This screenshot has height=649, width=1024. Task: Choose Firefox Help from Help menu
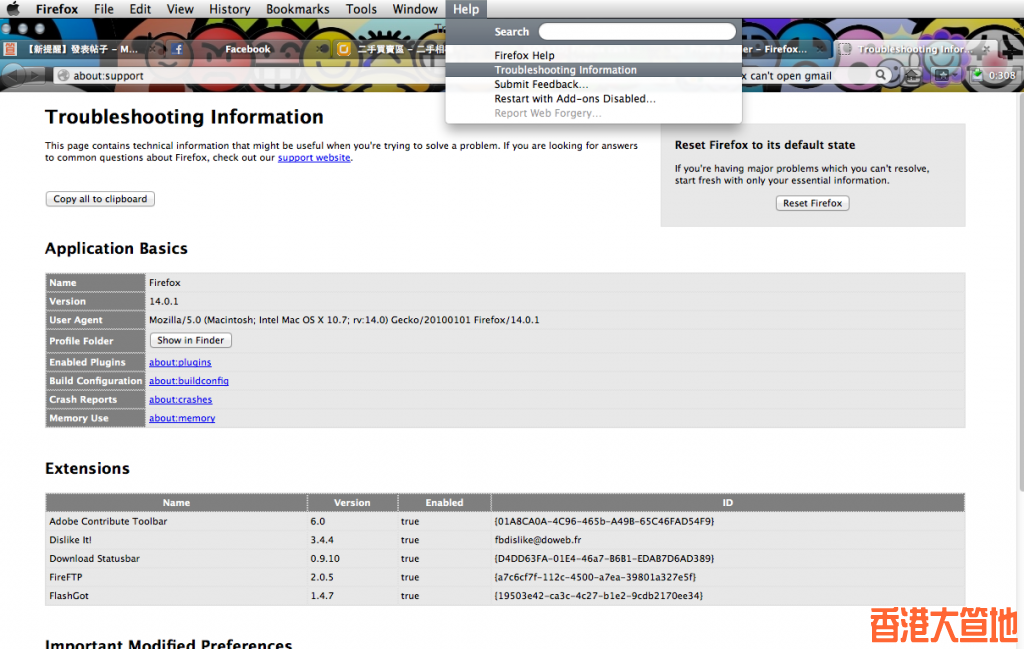point(594,55)
